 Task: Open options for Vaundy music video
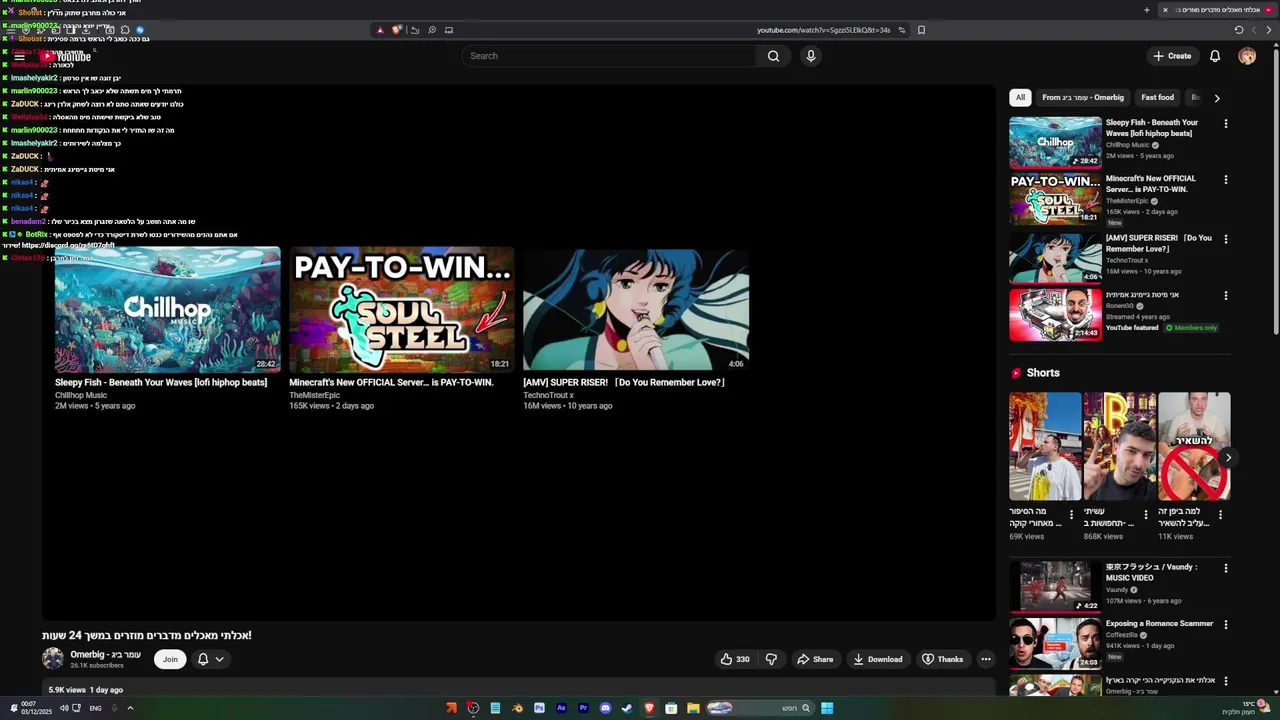[1226, 568]
